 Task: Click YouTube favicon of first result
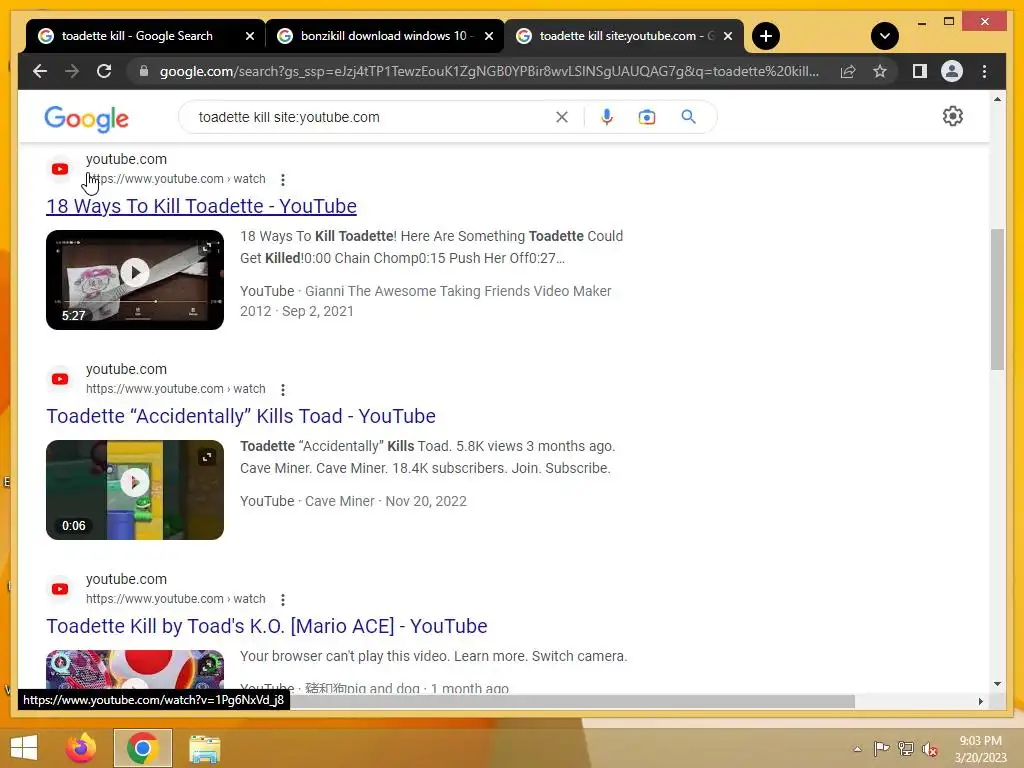[x=60, y=169]
